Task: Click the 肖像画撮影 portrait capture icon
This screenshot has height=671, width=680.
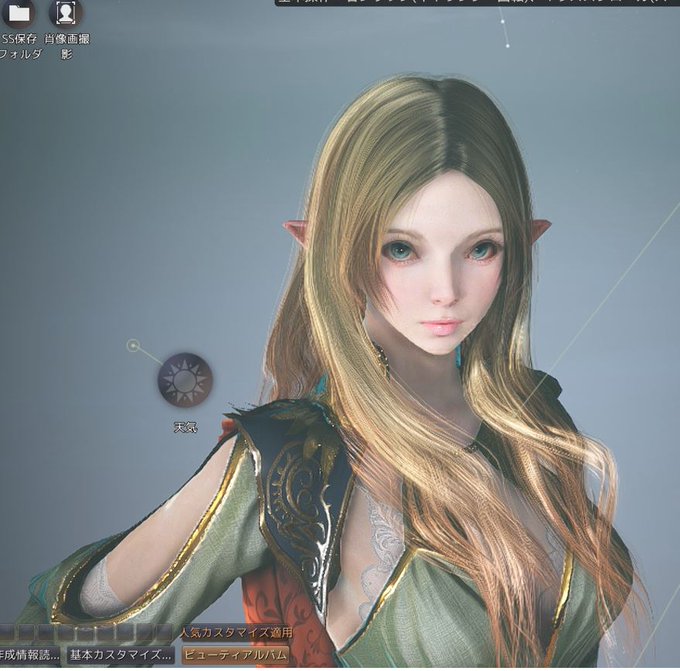Action: click(x=66, y=13)
